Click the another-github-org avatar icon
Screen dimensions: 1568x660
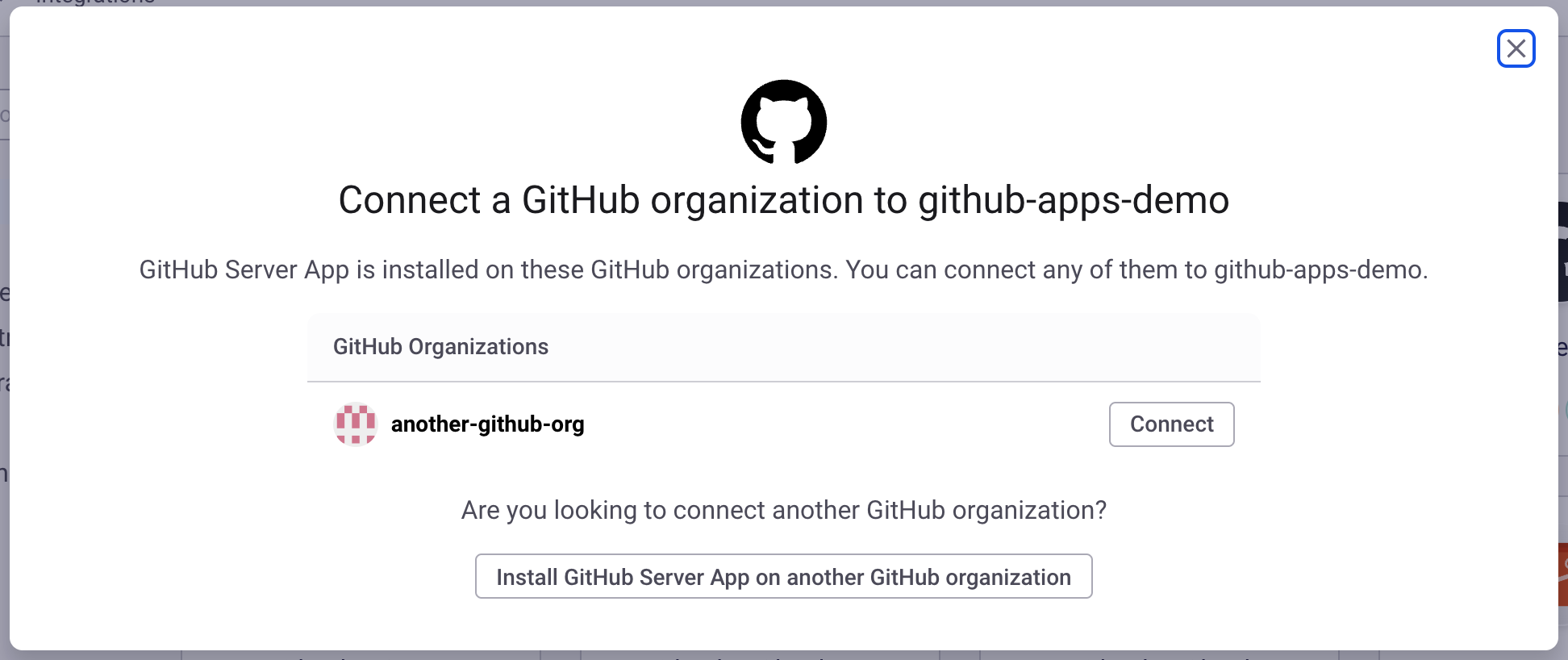click(355, 424)
